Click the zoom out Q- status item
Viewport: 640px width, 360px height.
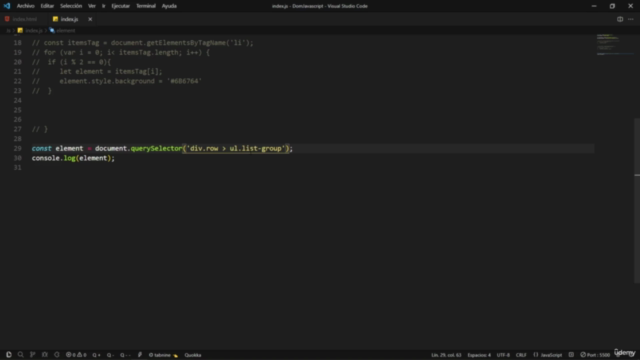110,355
